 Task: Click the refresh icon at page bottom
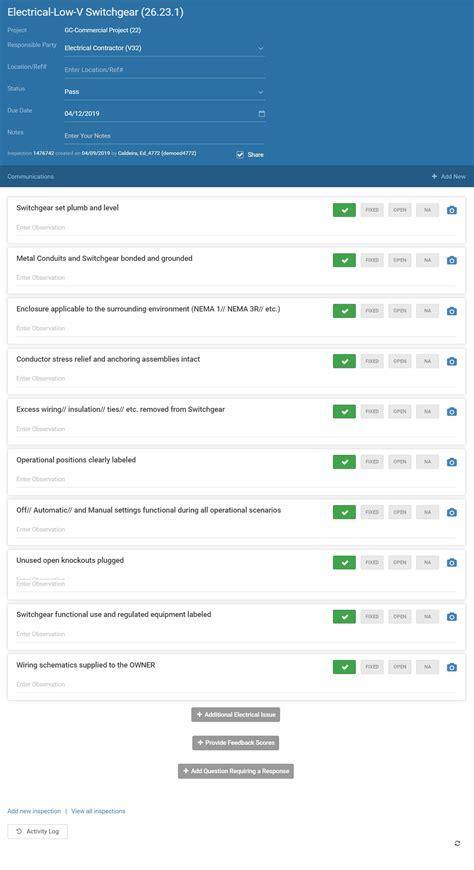pos(457,843)
